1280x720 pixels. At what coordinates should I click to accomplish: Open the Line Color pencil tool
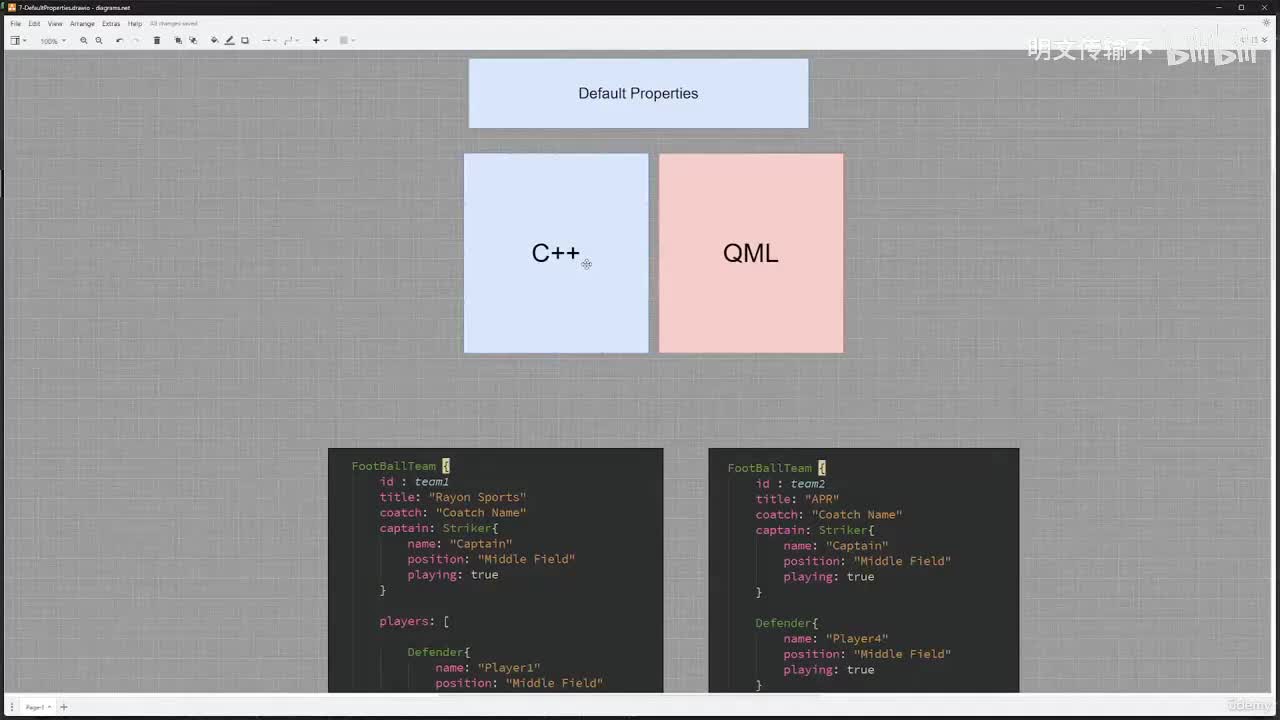(x=229, y=41)
